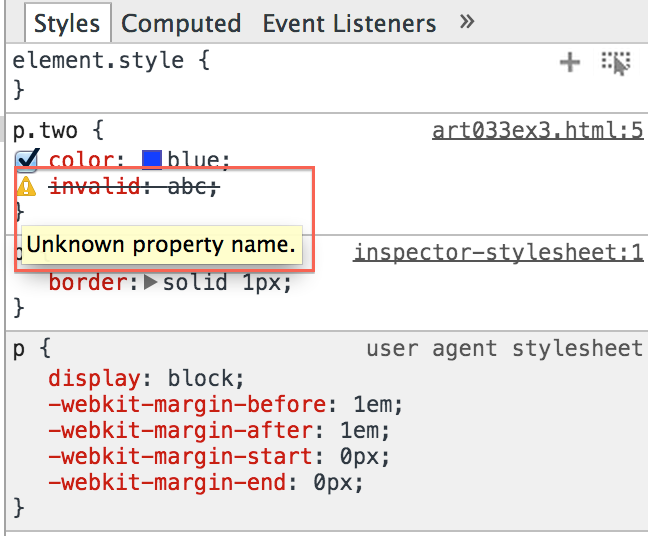
Task: Show more tabs with the double chevron
Action: pyautogui.click(x=467, y=21)
